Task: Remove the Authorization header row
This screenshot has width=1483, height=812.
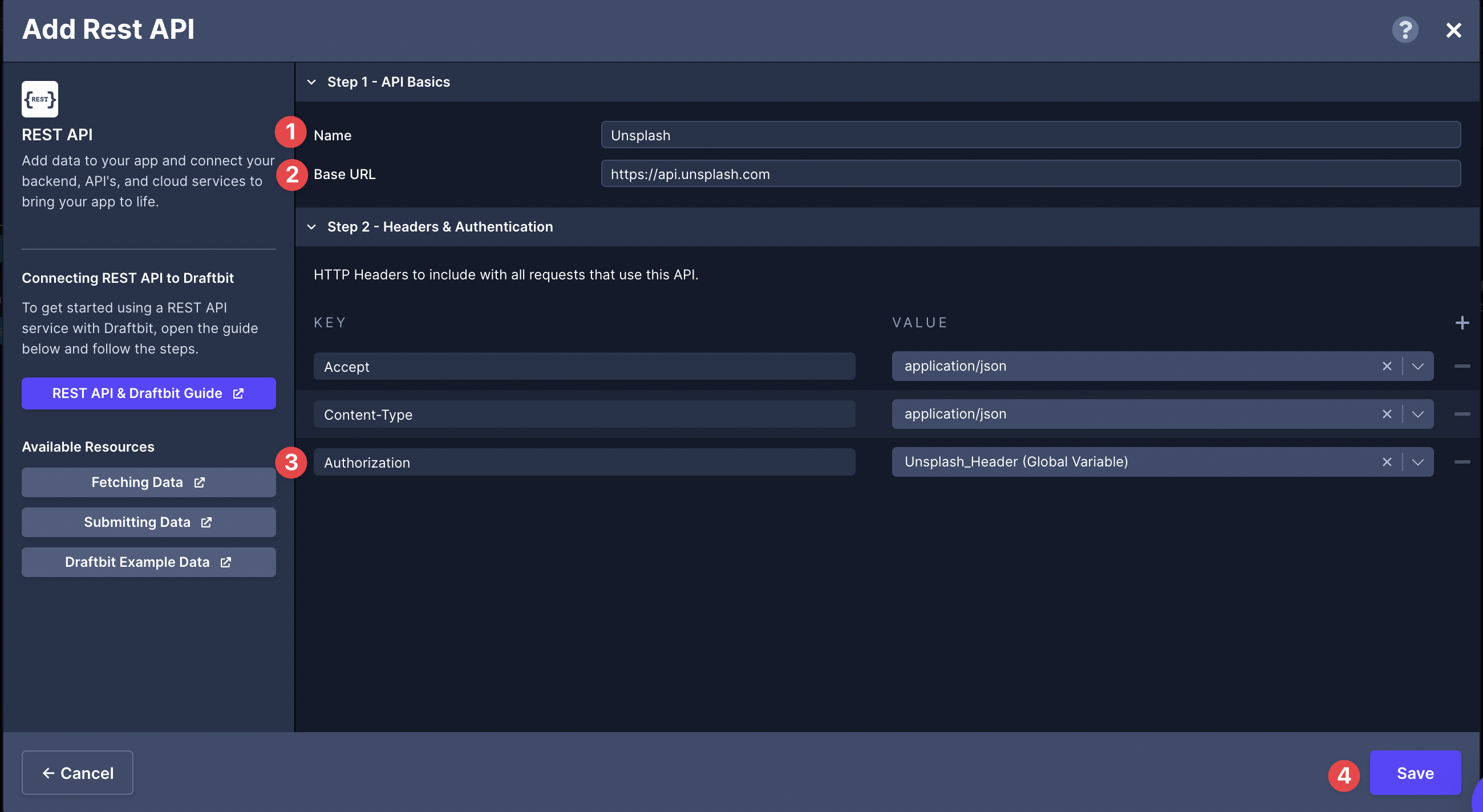Action: pyautogui.click(x=1462, y=461)
